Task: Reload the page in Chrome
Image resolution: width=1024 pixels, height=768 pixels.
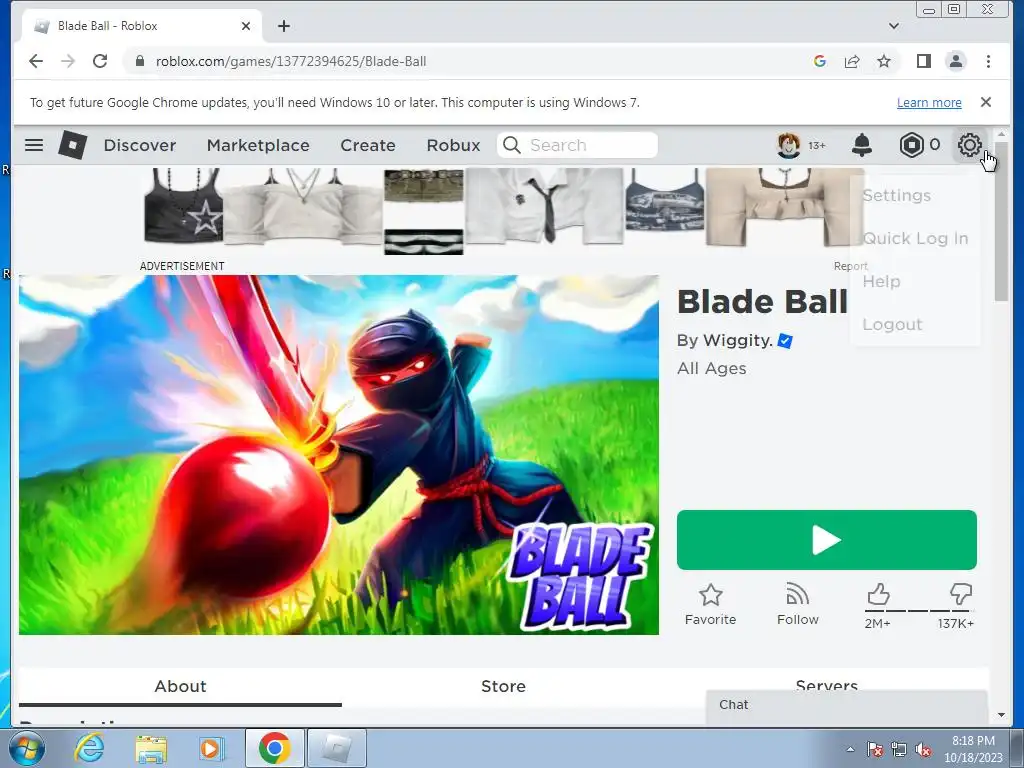Action: 100,61
